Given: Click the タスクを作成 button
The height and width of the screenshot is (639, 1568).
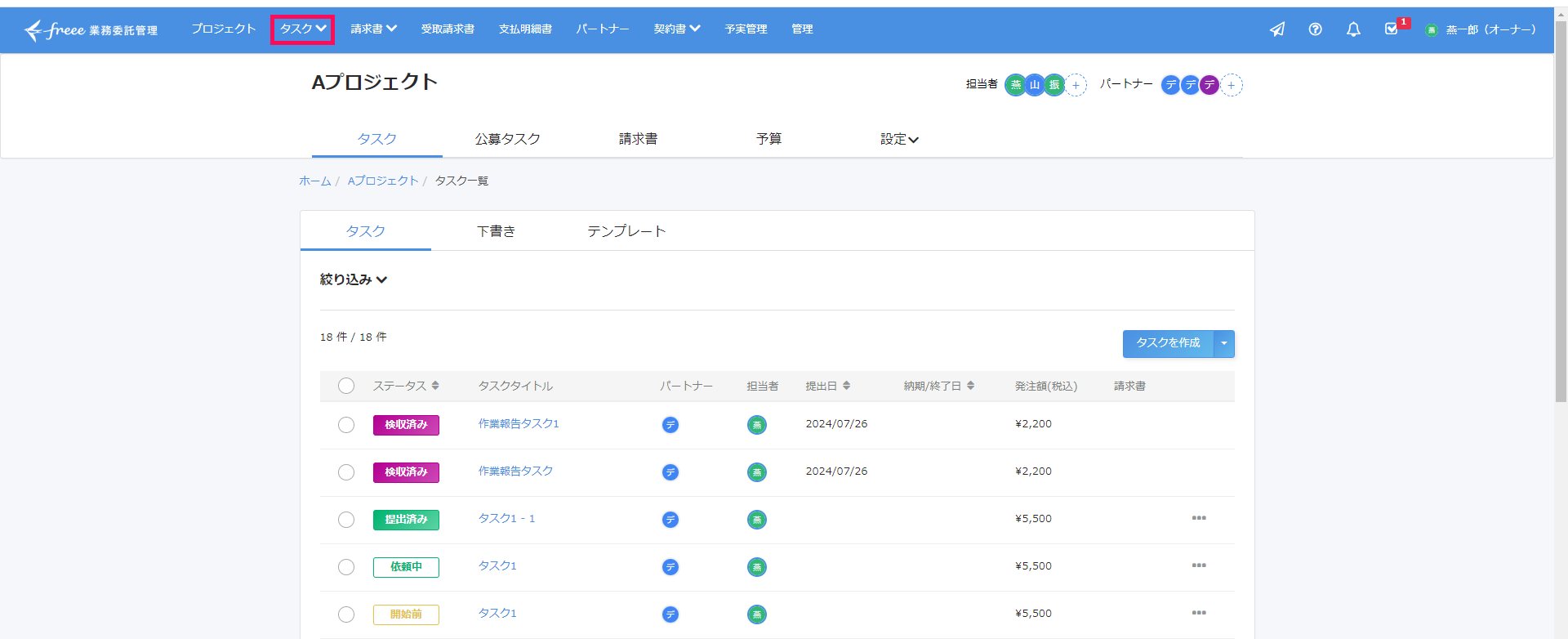Looking at the screenshot, I should [1169, 343].
